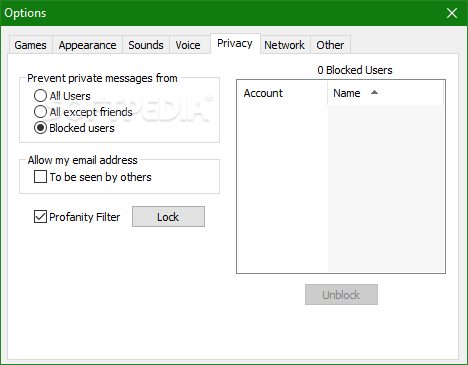Click the Privacy tab
The height and width of the screenshot is (365, 468).
click(235, 43)
